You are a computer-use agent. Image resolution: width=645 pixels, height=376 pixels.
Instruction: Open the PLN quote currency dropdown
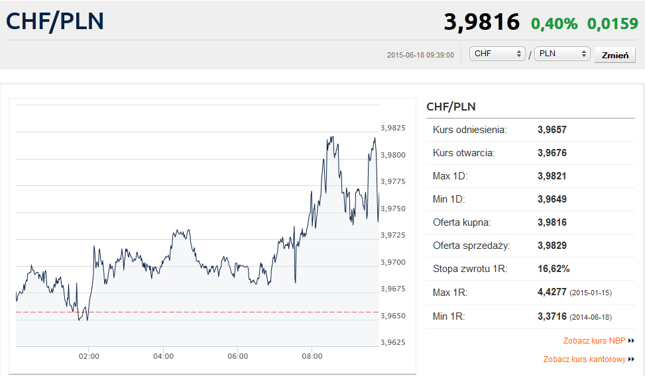pyautogui.click(x=562, y=54)
